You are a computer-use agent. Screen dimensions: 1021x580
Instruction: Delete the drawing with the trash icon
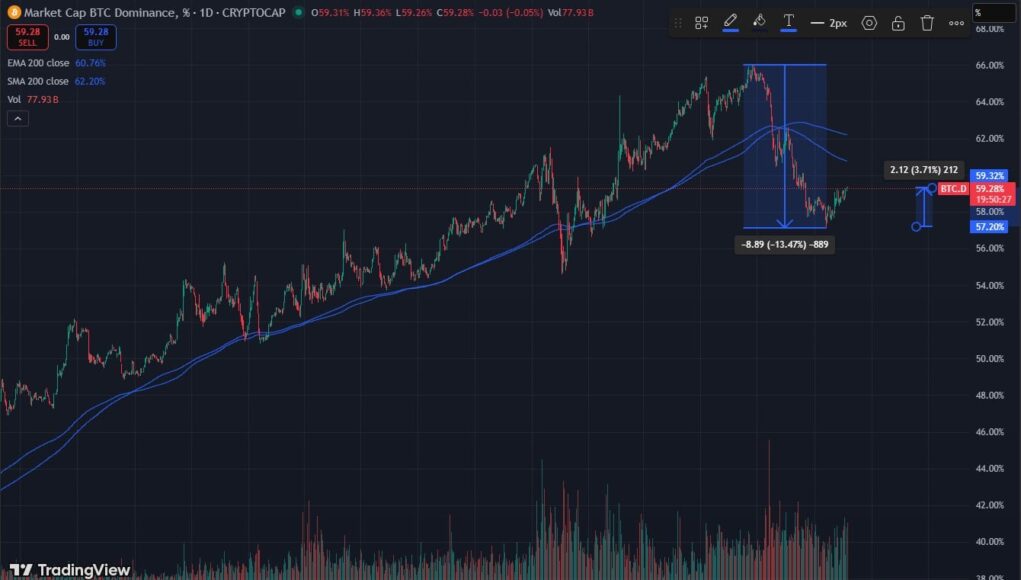(x=927, y=22)
